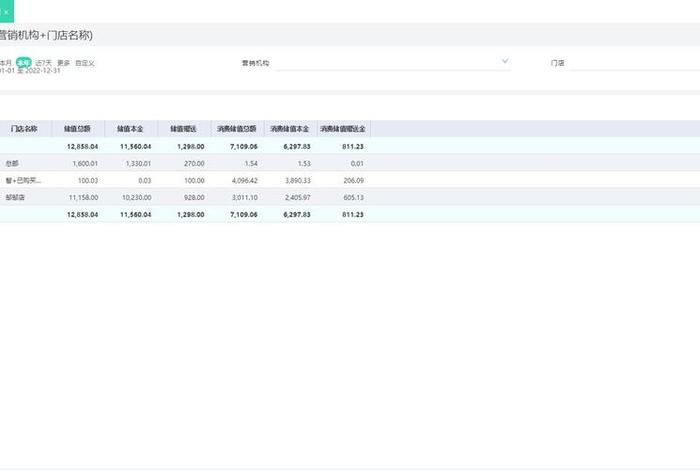This screenshot has width=700, height=470.
Task: Click the 储值总额 column header
Action: [77, 129]
